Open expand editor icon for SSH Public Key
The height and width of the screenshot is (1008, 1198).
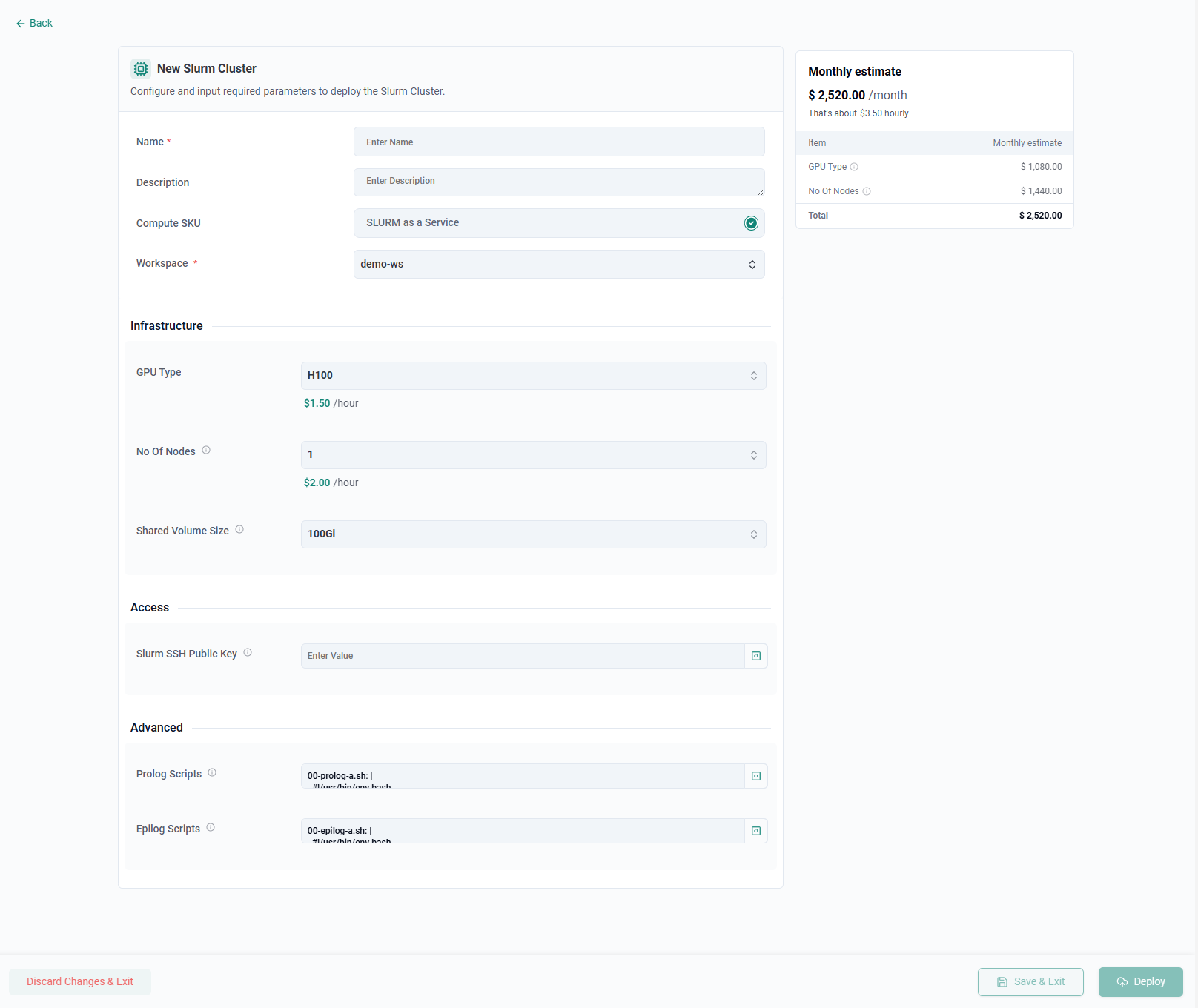point(756,656)
